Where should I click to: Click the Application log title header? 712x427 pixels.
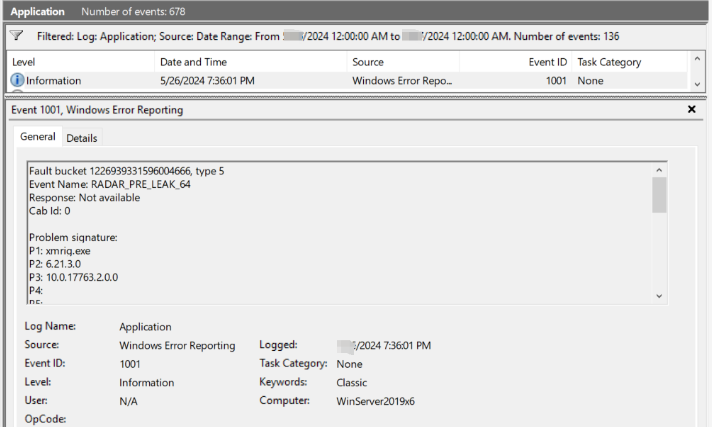[x=37, y=11]
